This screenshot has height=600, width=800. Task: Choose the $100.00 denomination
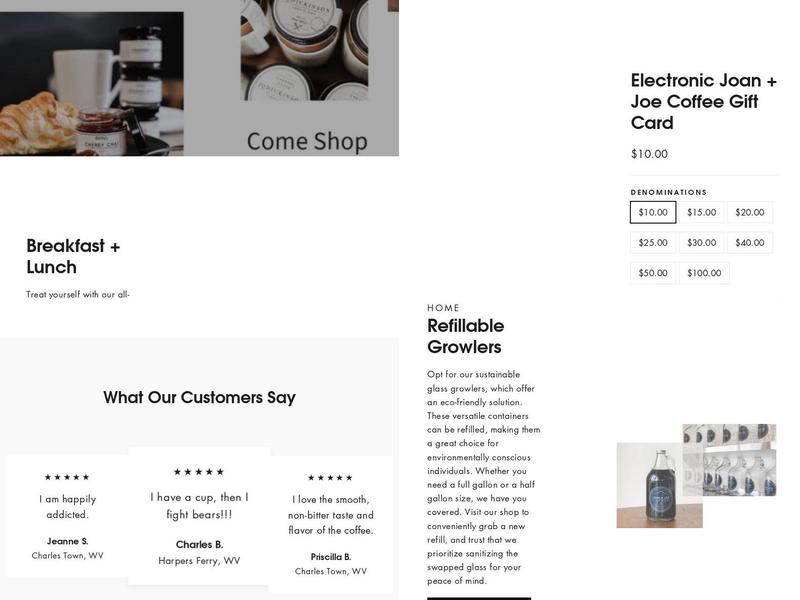[704, 273]
